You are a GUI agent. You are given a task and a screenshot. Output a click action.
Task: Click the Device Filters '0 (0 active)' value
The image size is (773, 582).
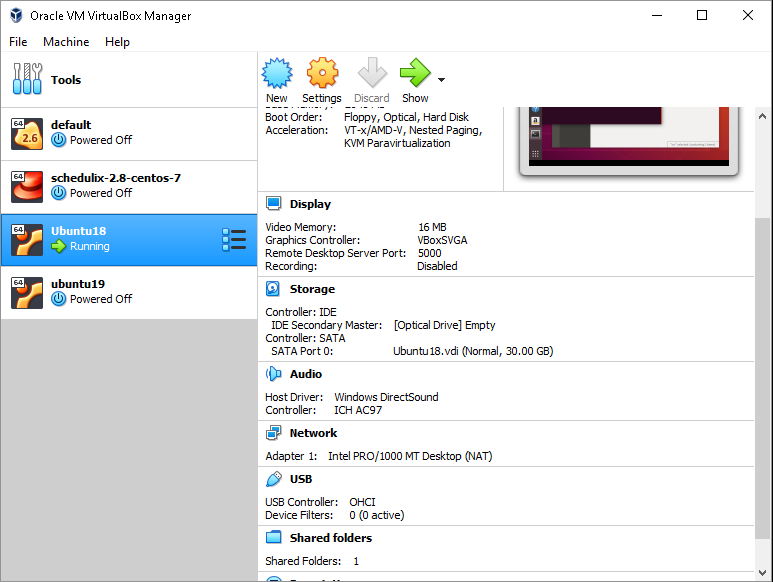(x=377, y=515)
